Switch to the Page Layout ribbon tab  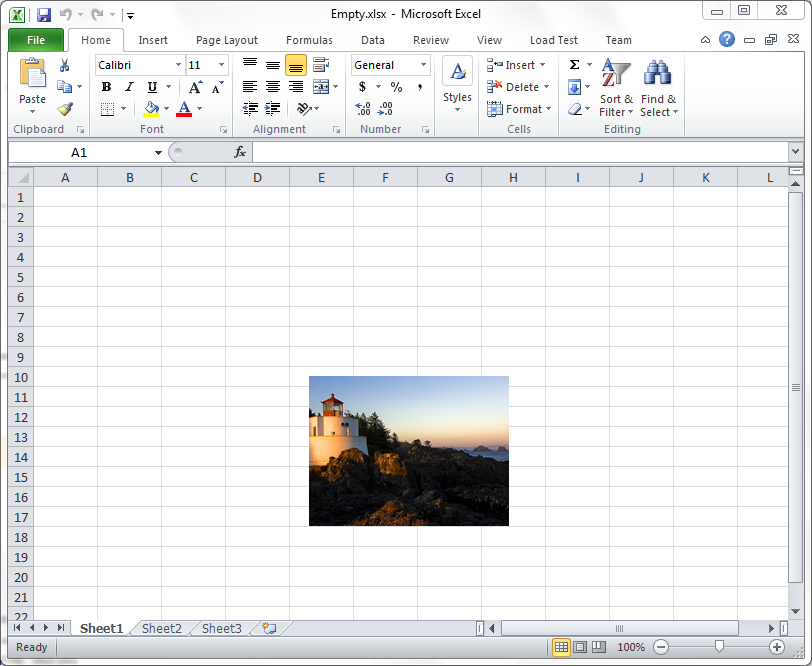(226, 40)
